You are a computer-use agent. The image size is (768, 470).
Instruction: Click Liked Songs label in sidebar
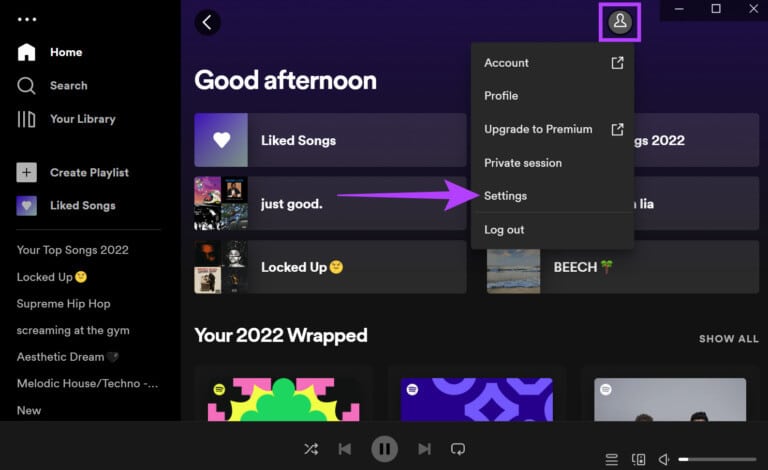coord(83,206)
